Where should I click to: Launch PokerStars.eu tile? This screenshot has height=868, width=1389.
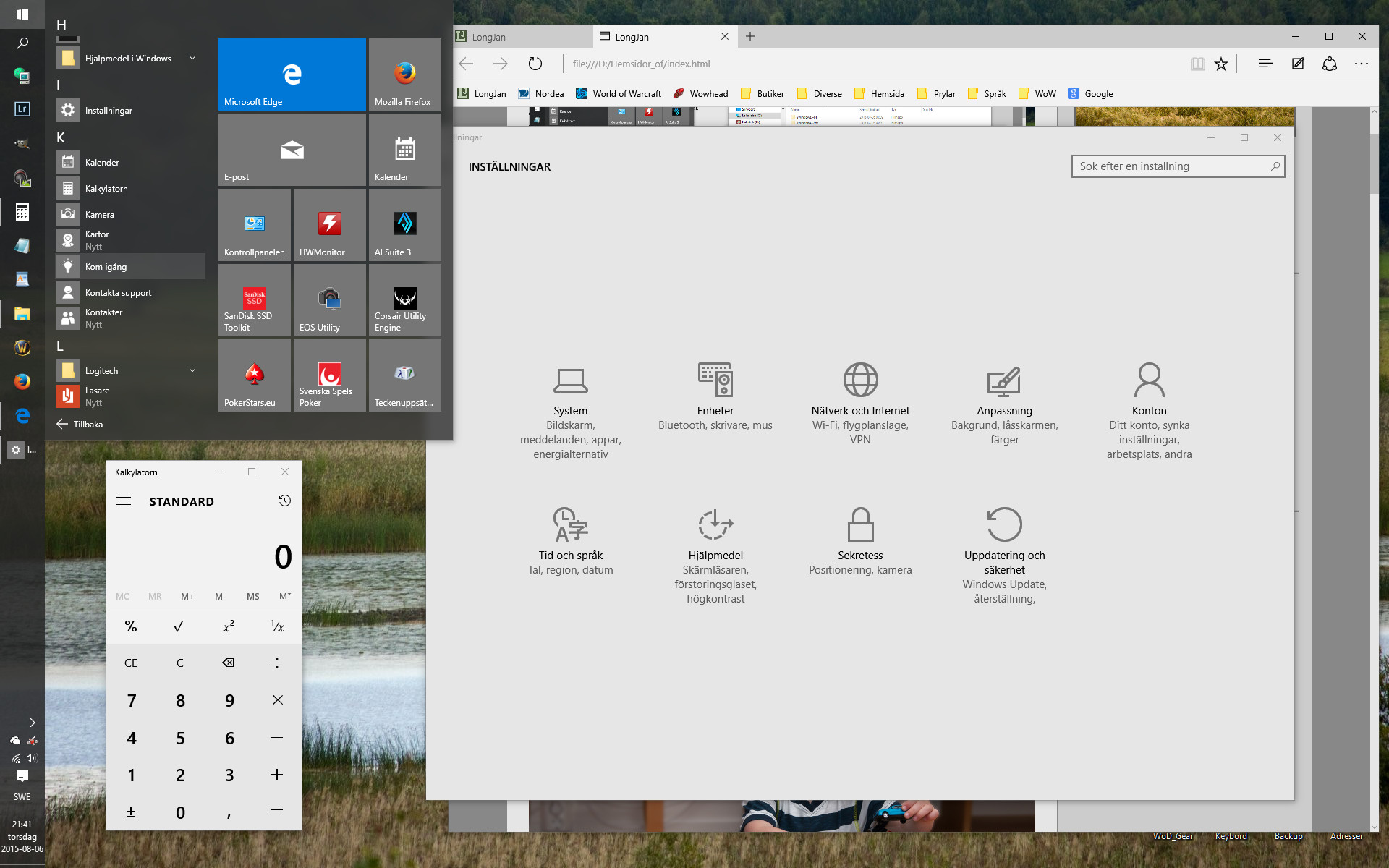pos(255,375)
